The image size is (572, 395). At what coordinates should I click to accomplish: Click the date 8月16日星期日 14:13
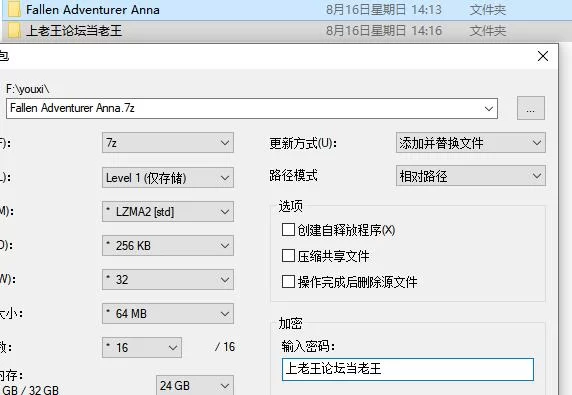coord(384,9)
